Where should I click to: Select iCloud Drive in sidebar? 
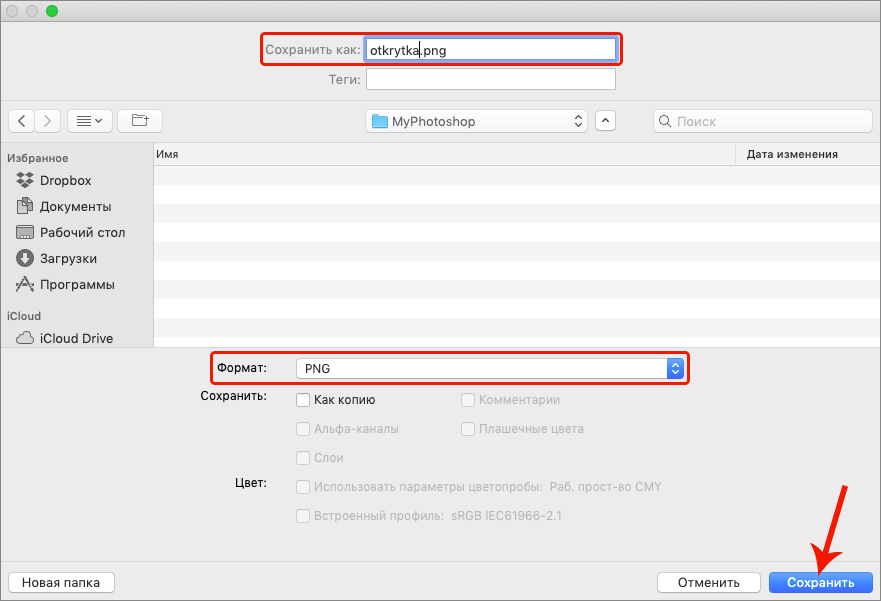[76, 338]
